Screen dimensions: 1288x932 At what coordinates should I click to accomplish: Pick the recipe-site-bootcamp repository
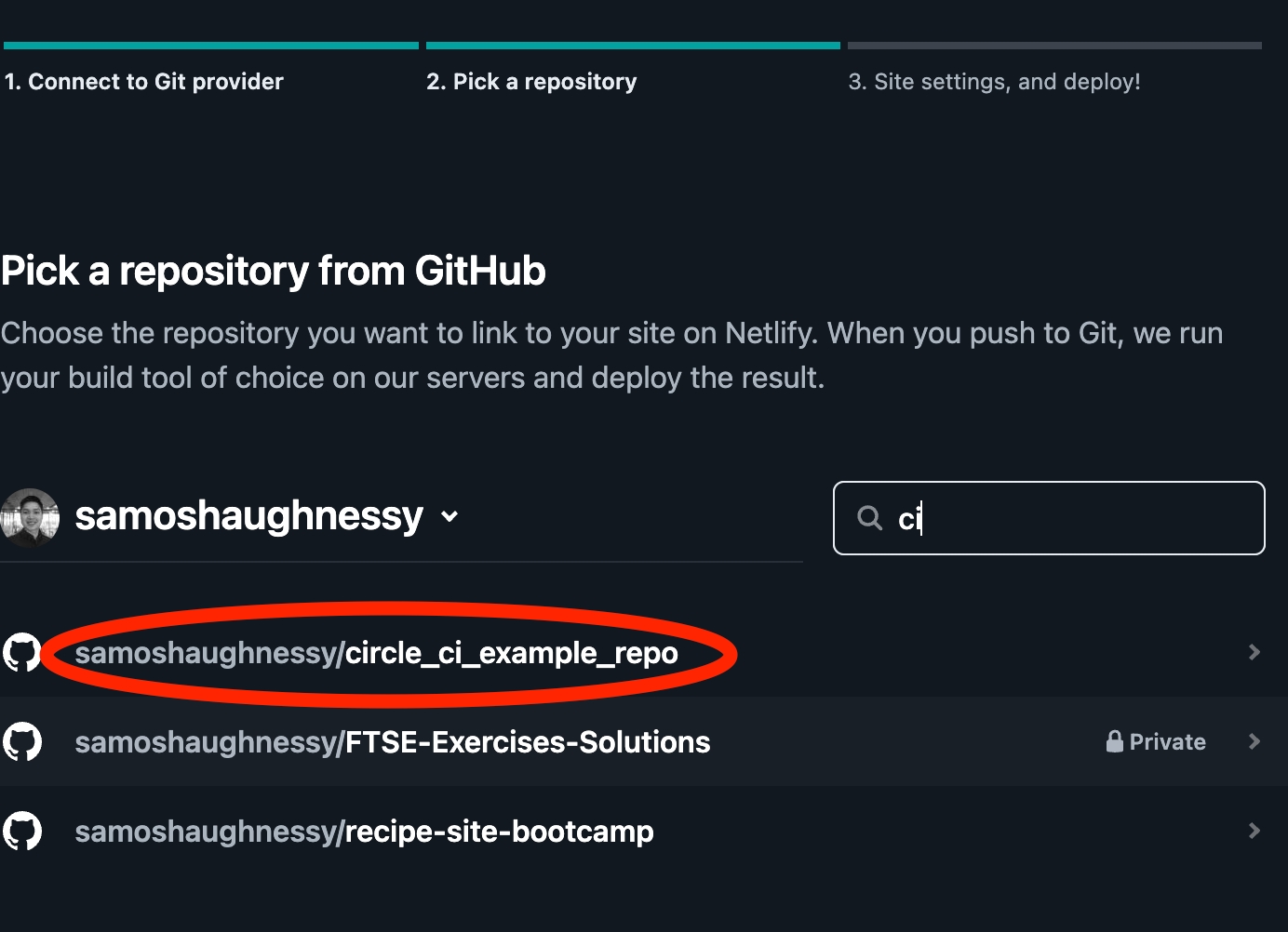(364, 832)
